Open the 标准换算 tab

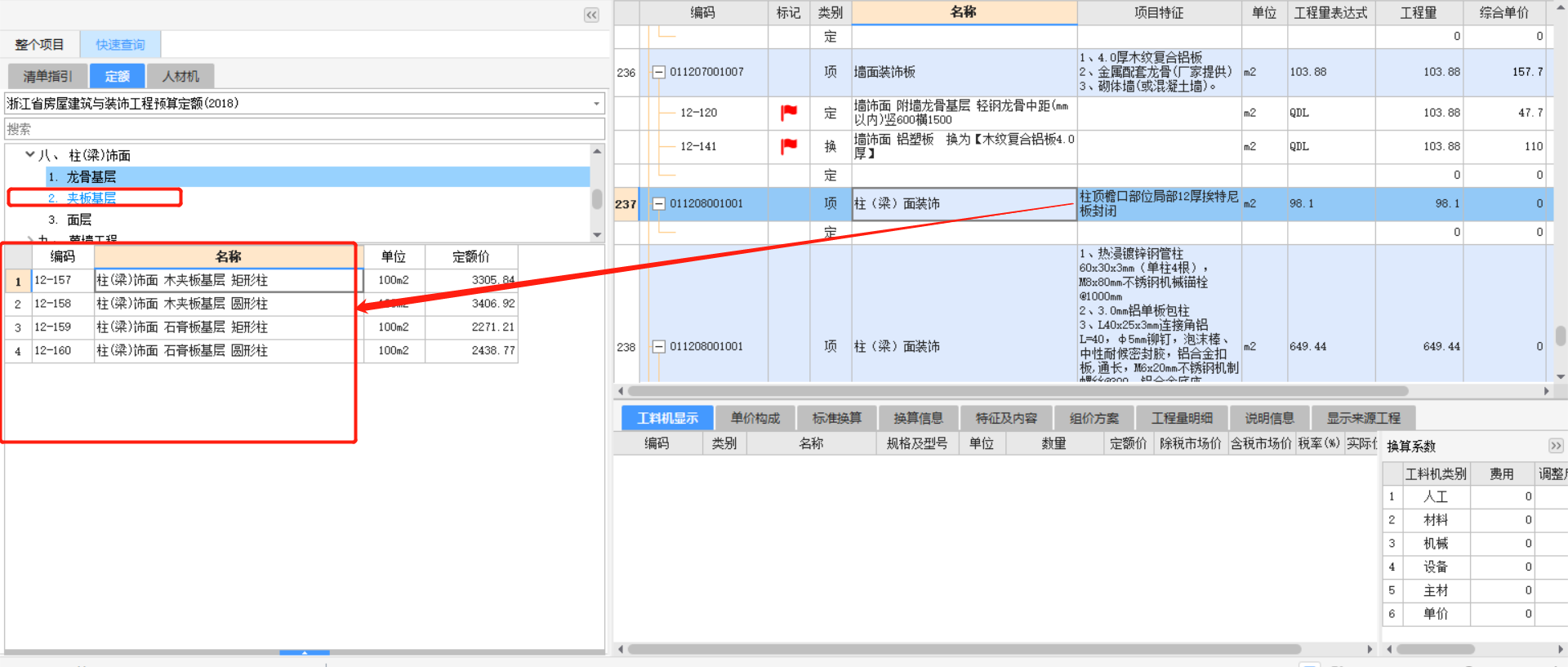(x=836, y=418)
